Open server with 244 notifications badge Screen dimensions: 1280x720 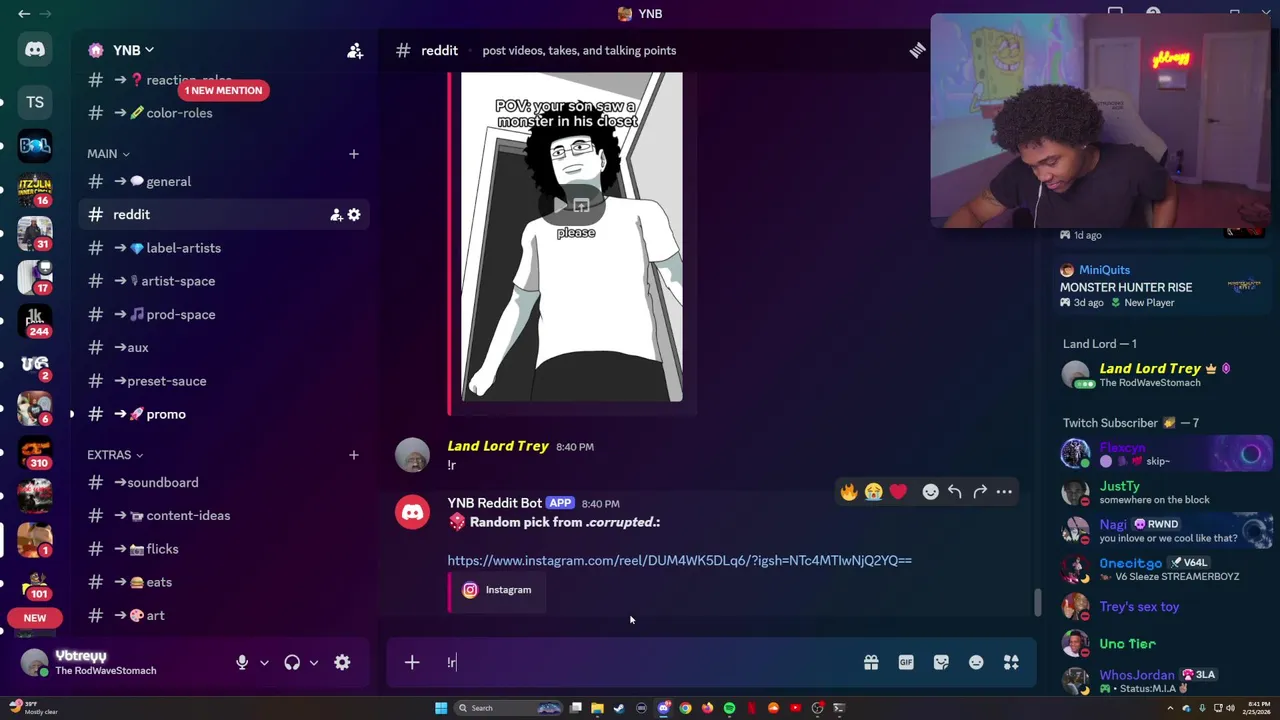pos(35,321)
